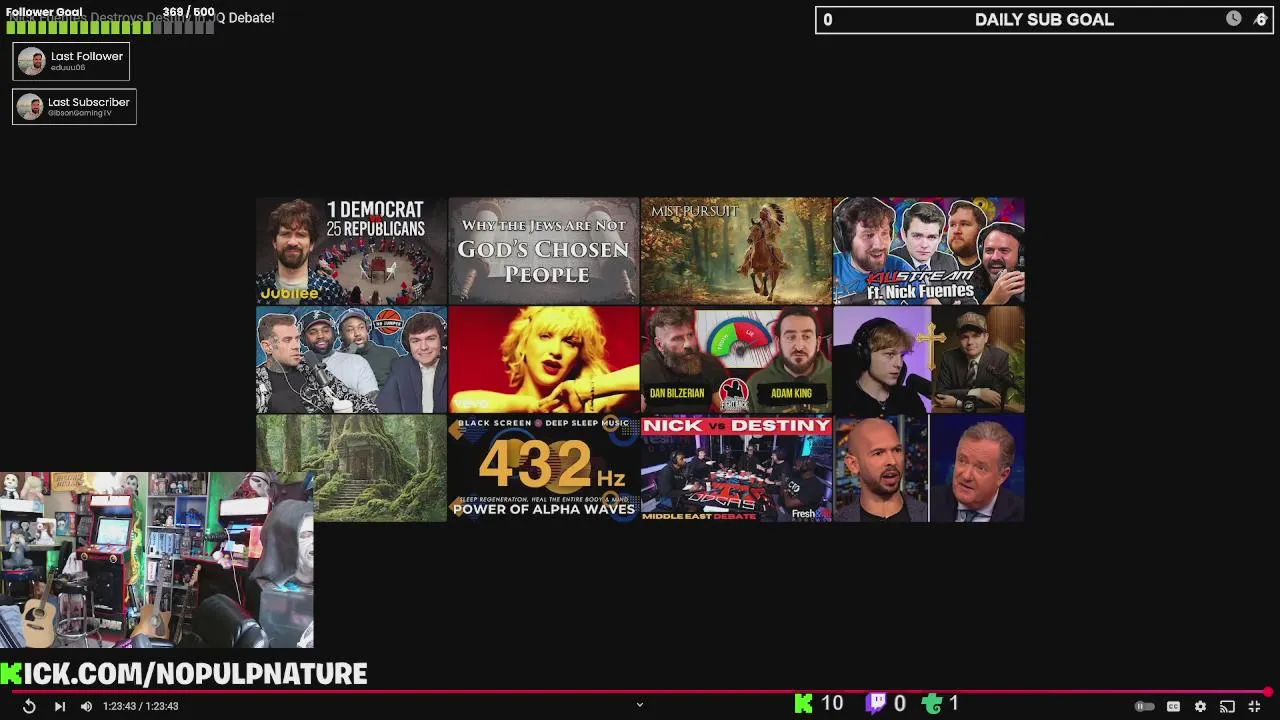1280x720 pixels.
Task: Click the replay video icon
Action: click(29, 706)
